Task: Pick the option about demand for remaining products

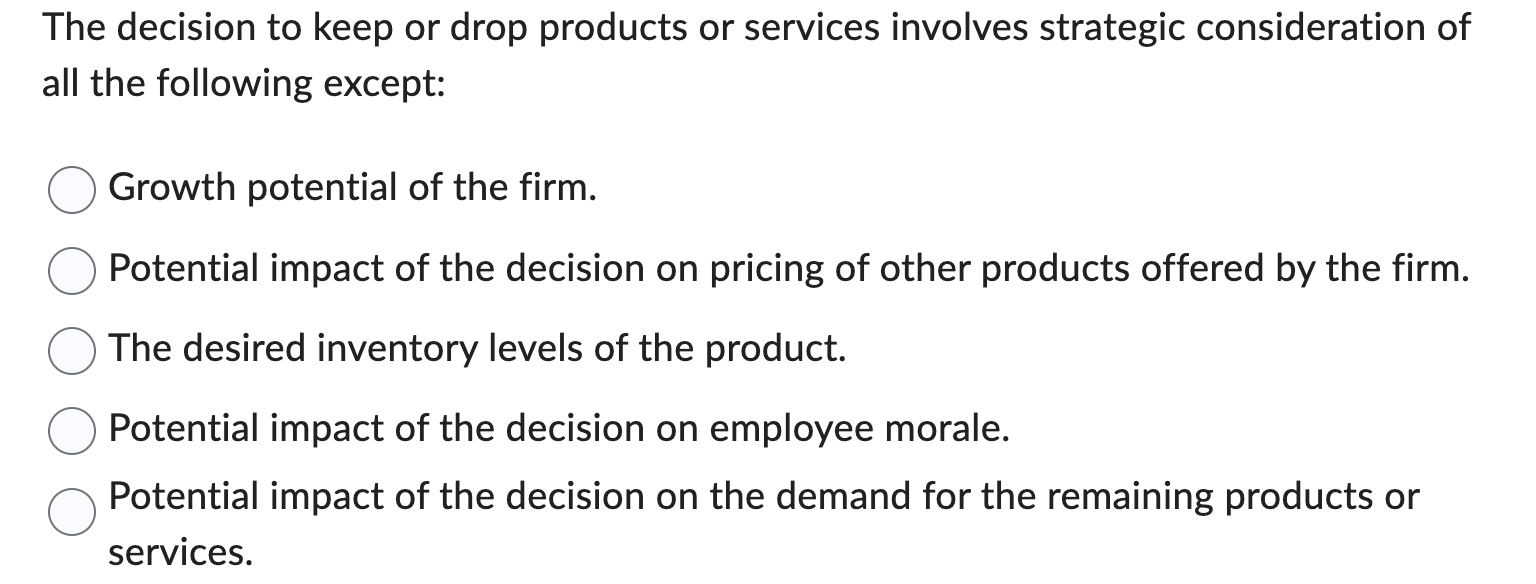Action: pos(70,514)
